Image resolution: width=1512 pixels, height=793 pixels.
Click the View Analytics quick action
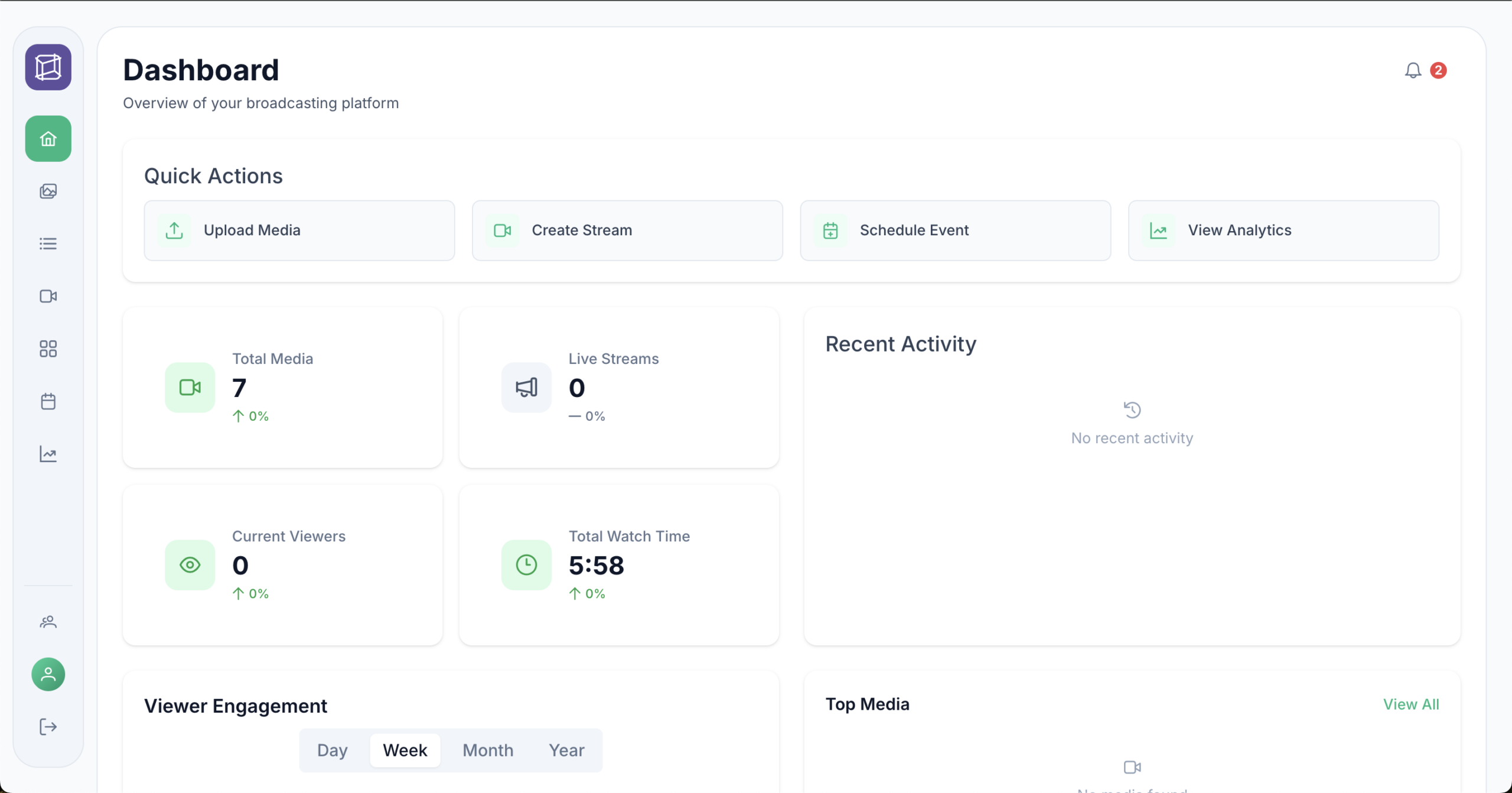pyautogui.click(x=1283, y=230)
